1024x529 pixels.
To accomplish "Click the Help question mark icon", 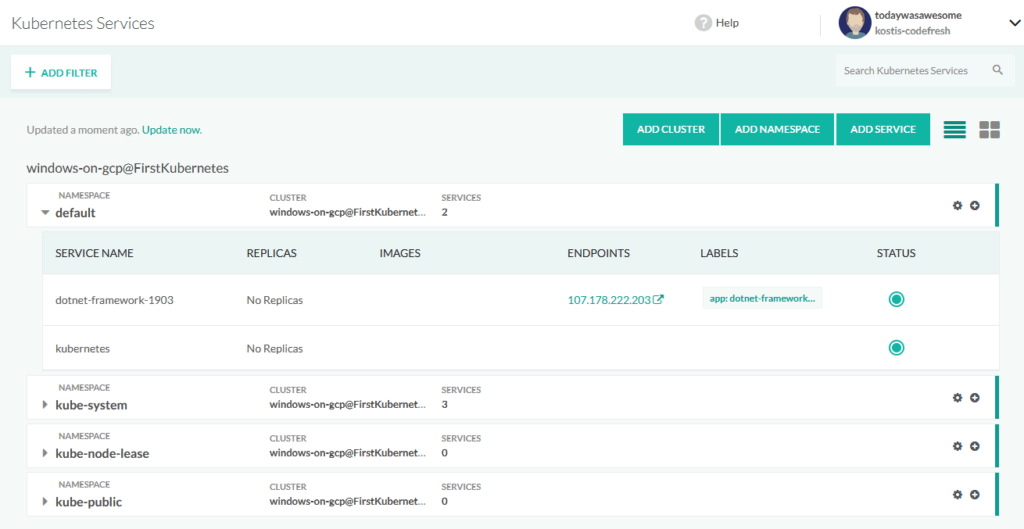I will [x=703, y=23].
